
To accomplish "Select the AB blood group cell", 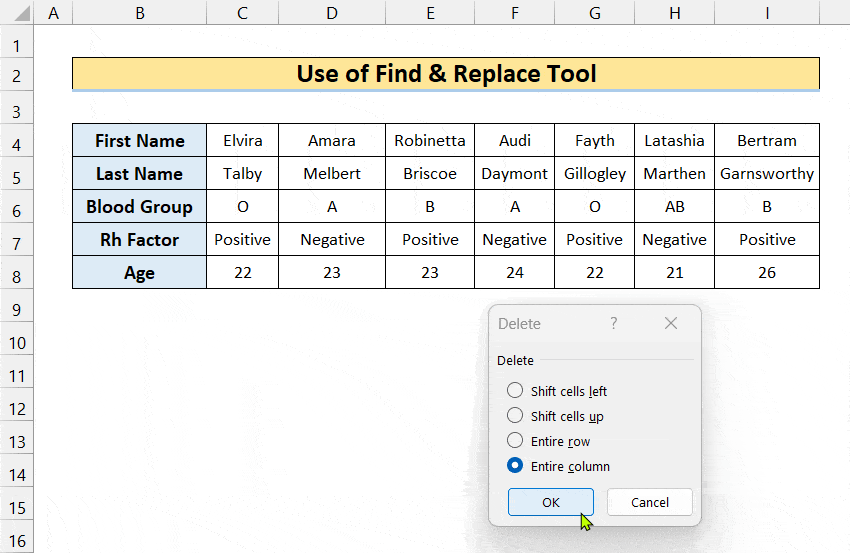I will tap(674, 207).
